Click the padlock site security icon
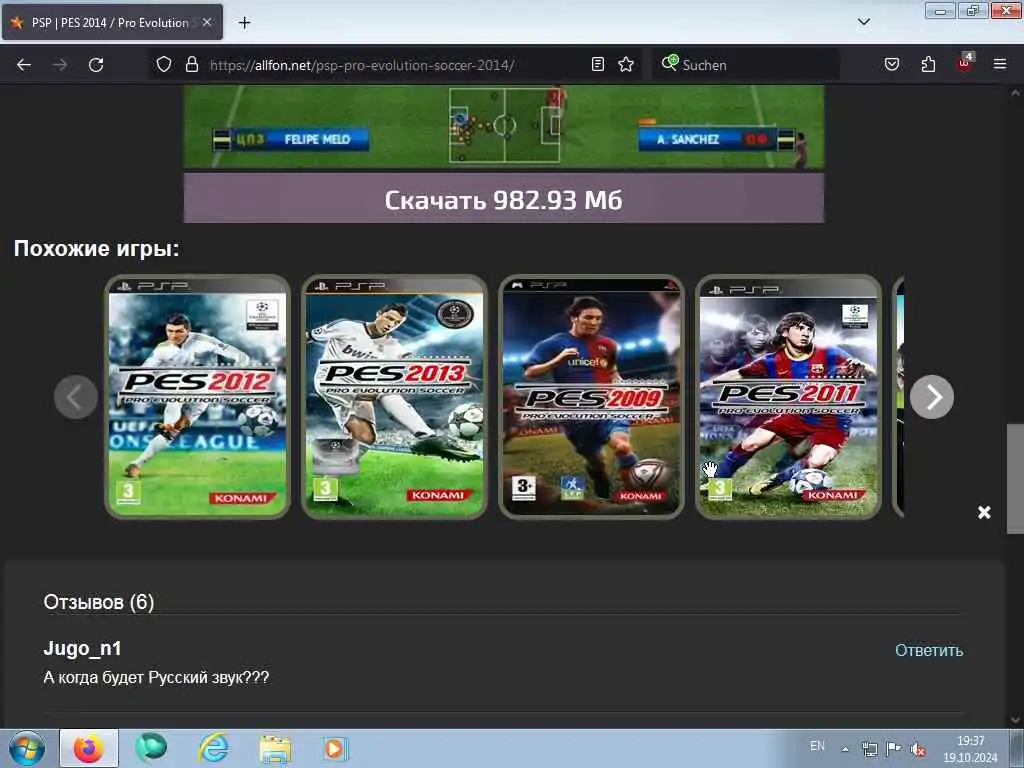Viewport: 1024px width, 768px height. click(191, 65)
